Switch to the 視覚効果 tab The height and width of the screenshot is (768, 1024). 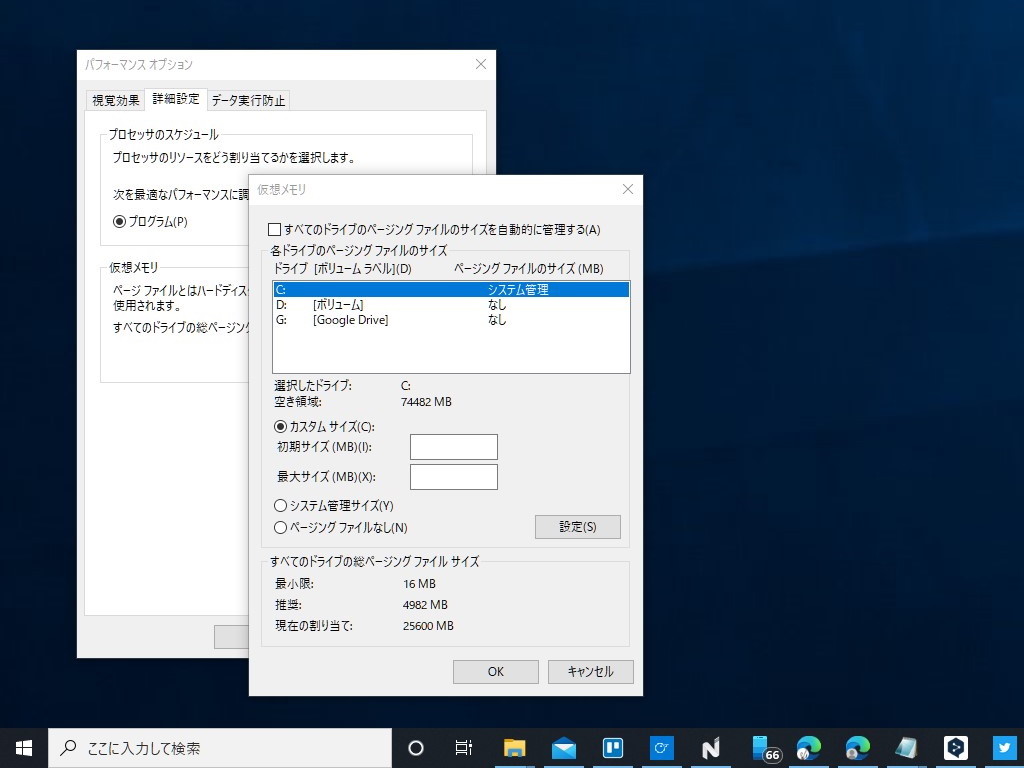click(114, 99)
